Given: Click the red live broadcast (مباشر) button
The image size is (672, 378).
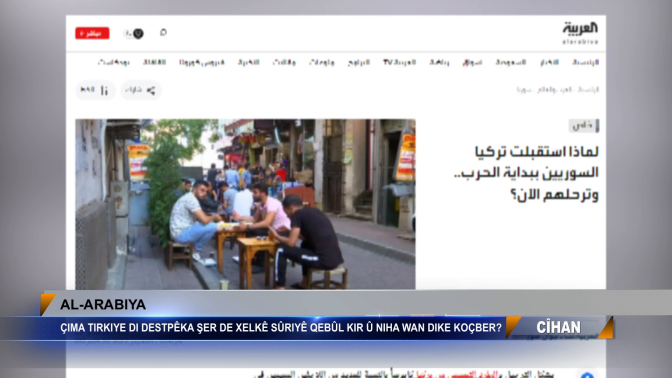Looking at the screenshot, I should point(92,33).
